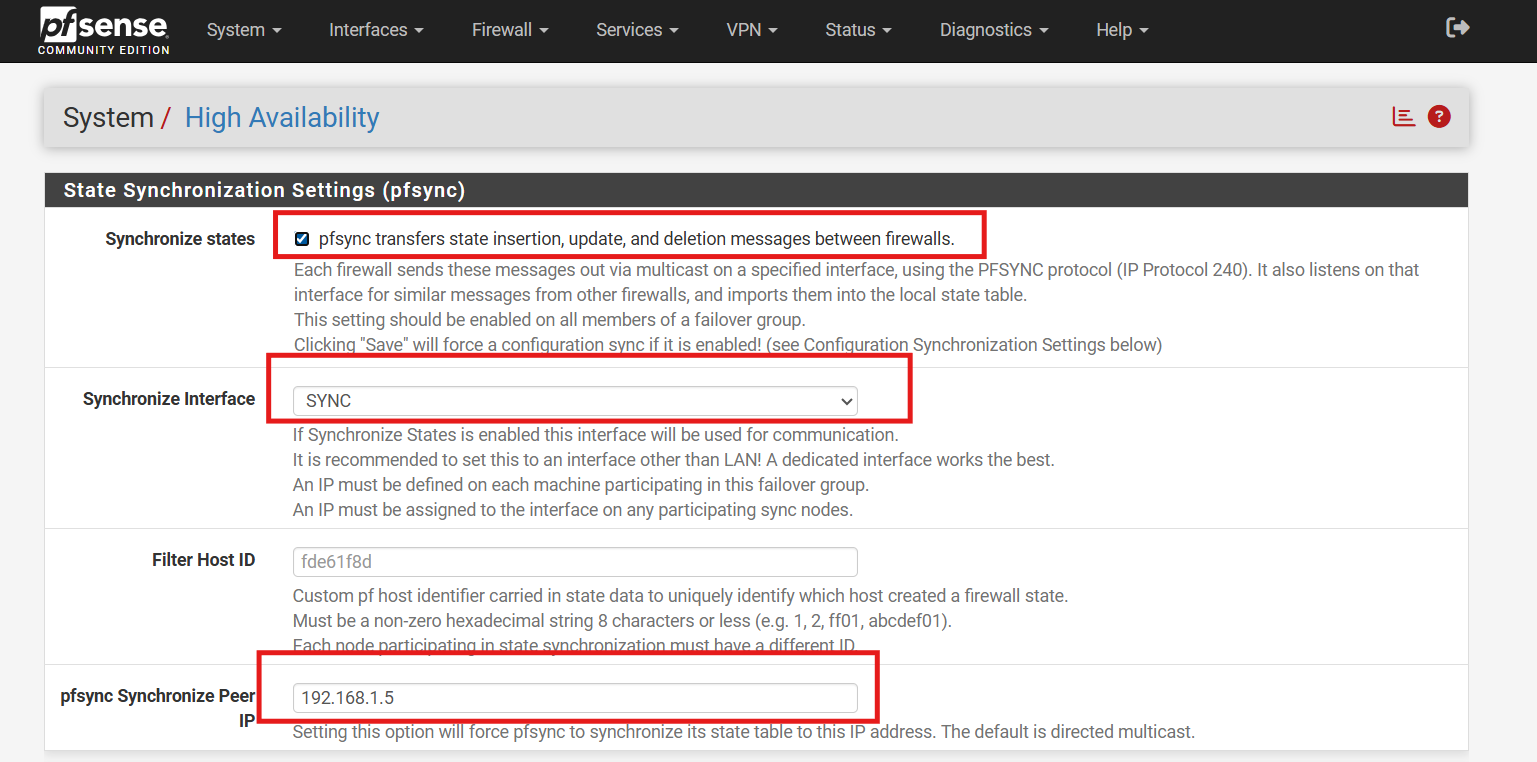1537x762 pixels.
Task: Open the Help menu
Action: pyautogui.click(x=1122, y=30)
